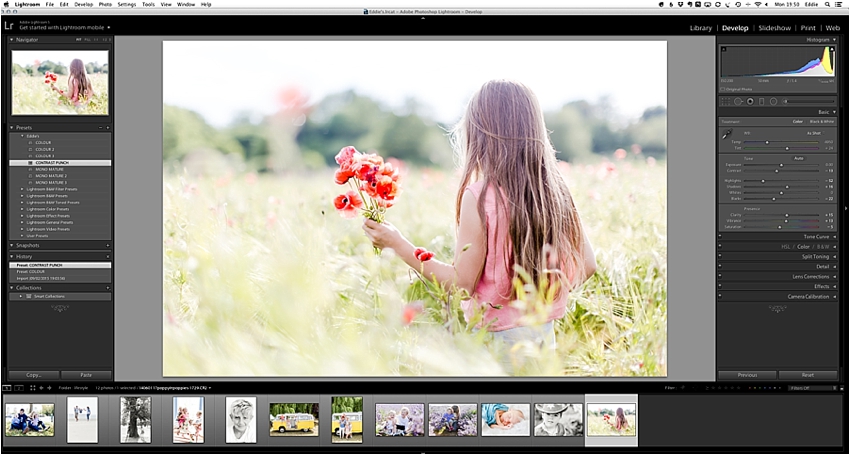Expand the Snapshots panel
This screenshot has width=850, height=455.
click(x=11, y=246)
